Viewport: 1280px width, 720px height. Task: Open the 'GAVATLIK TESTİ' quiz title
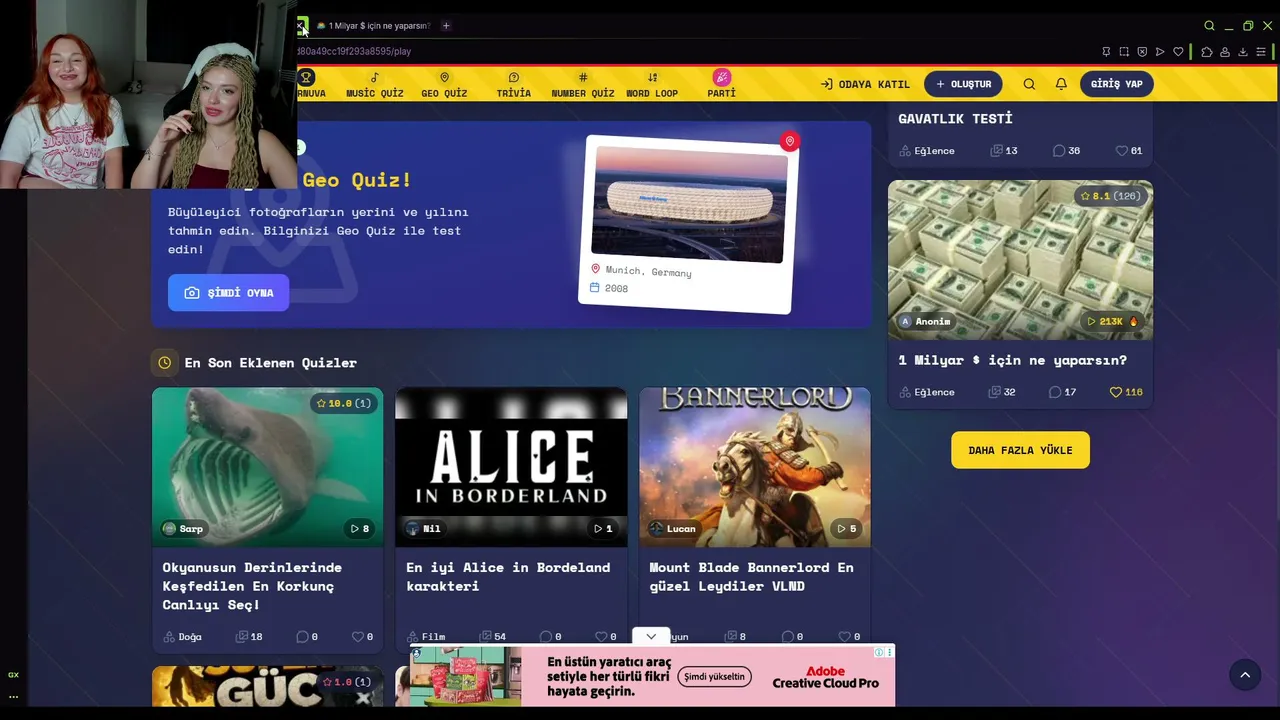coord(955,119)
